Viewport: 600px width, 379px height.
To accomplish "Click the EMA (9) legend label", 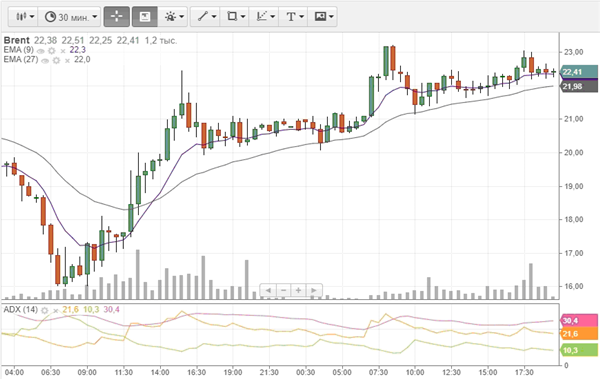I will (x=19, y=50).
